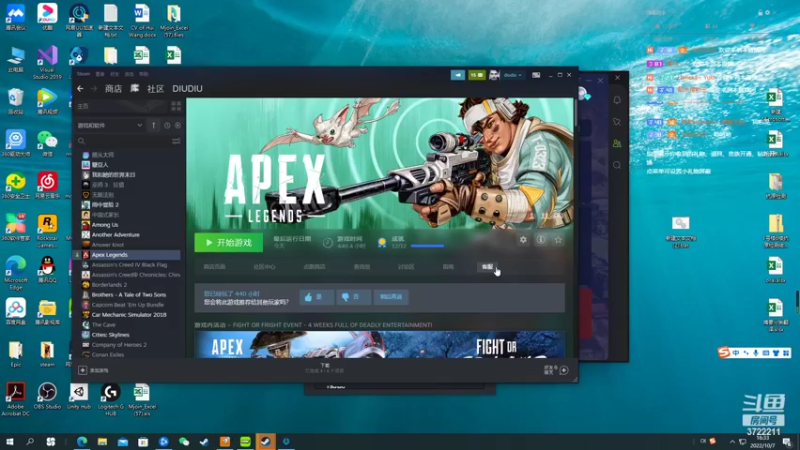The width and height of the screenshot is (800, 450).
Task: Switch Steam to Big Picture mode icon
Action: pos(536,75)
